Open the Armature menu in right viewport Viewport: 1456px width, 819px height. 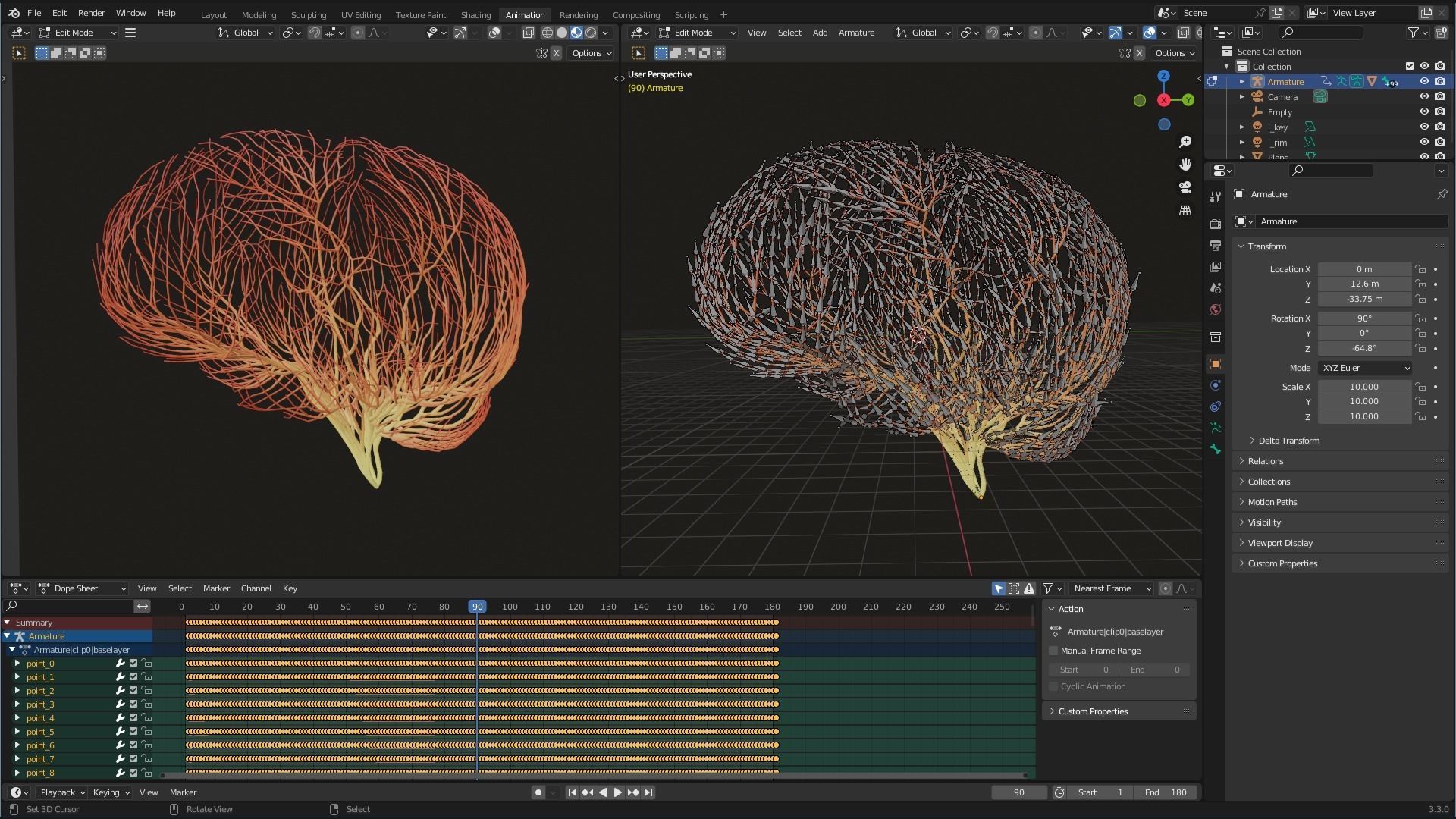point(856,33)
